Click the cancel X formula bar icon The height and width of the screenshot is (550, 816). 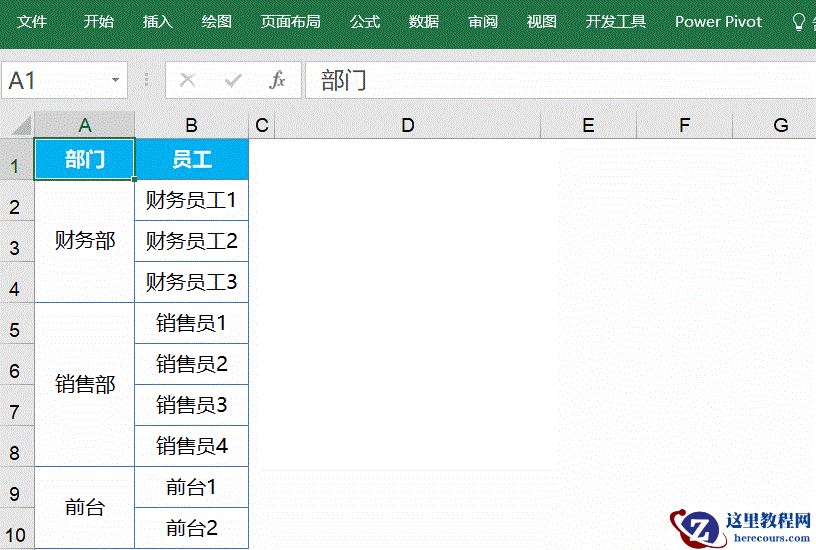pos(187,80)
